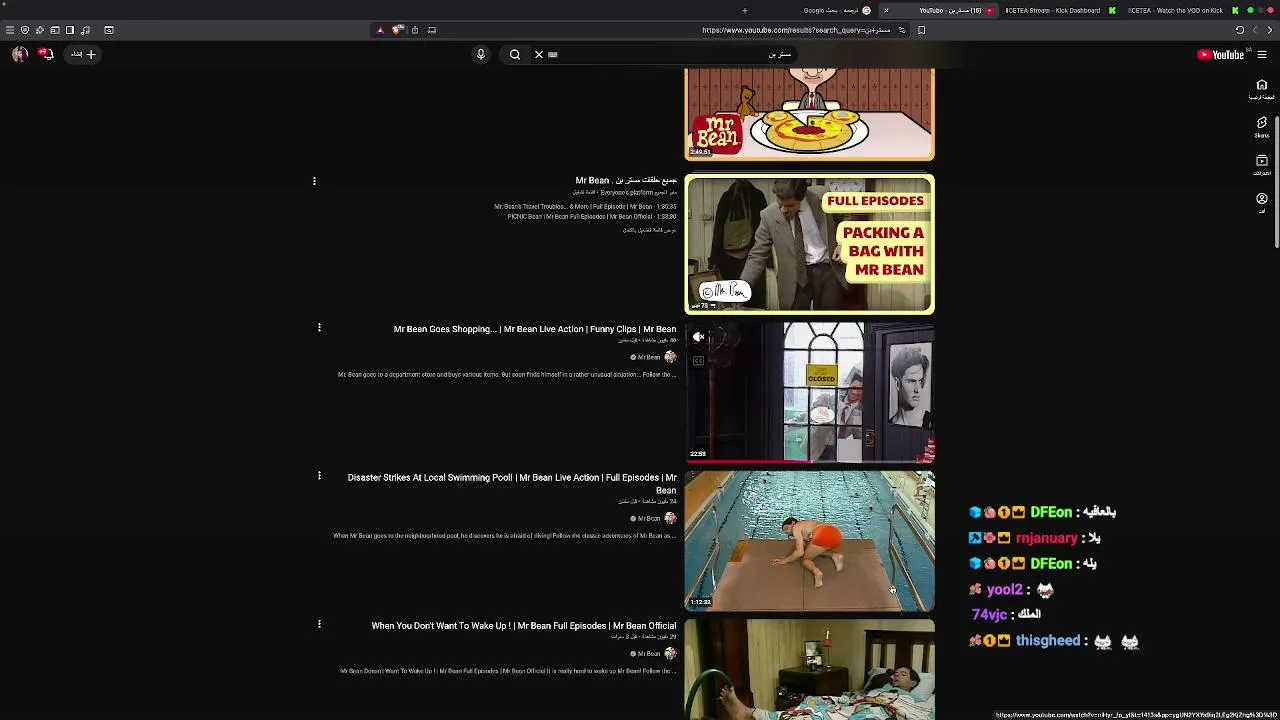This screenshot has width=1280, height=720.
Task: Toggle captions on the shopping video preview
Action: click(699, 361)
